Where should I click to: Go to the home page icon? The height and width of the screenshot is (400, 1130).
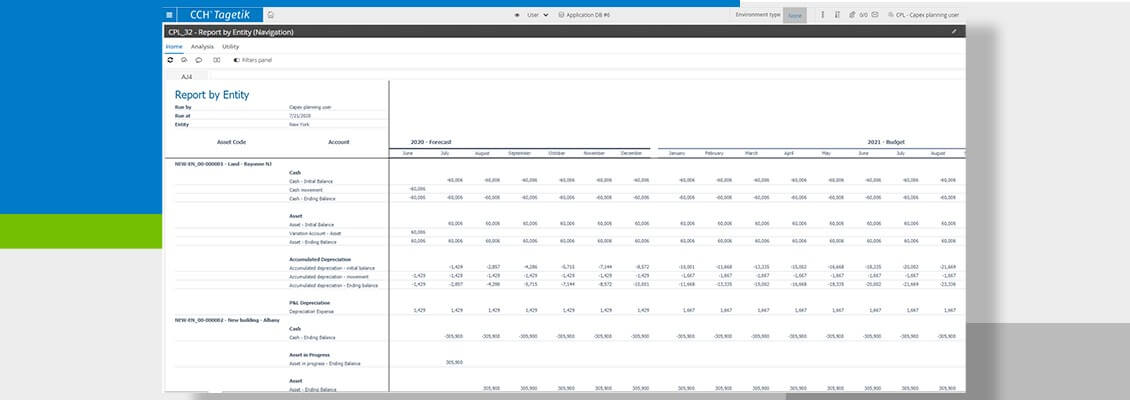[270, 15]
